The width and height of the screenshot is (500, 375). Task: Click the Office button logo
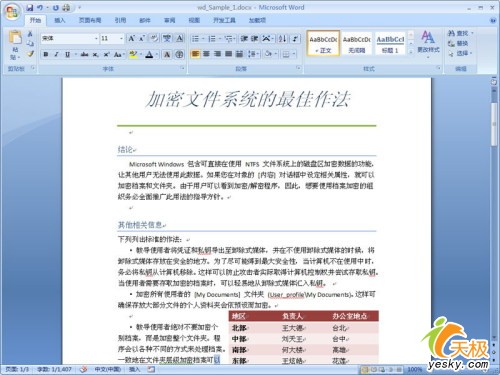click(x=12, y=12)
